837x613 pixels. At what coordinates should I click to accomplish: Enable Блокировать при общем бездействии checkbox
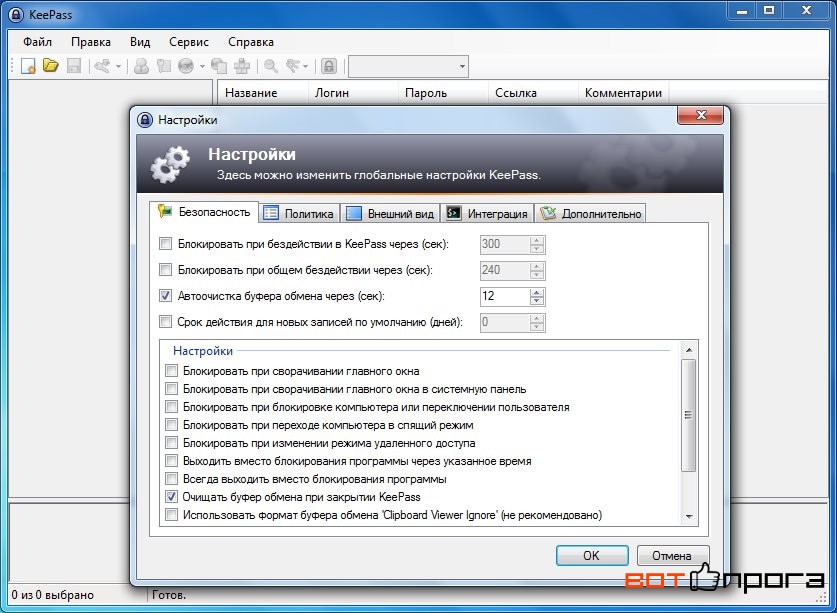(165, 270)
